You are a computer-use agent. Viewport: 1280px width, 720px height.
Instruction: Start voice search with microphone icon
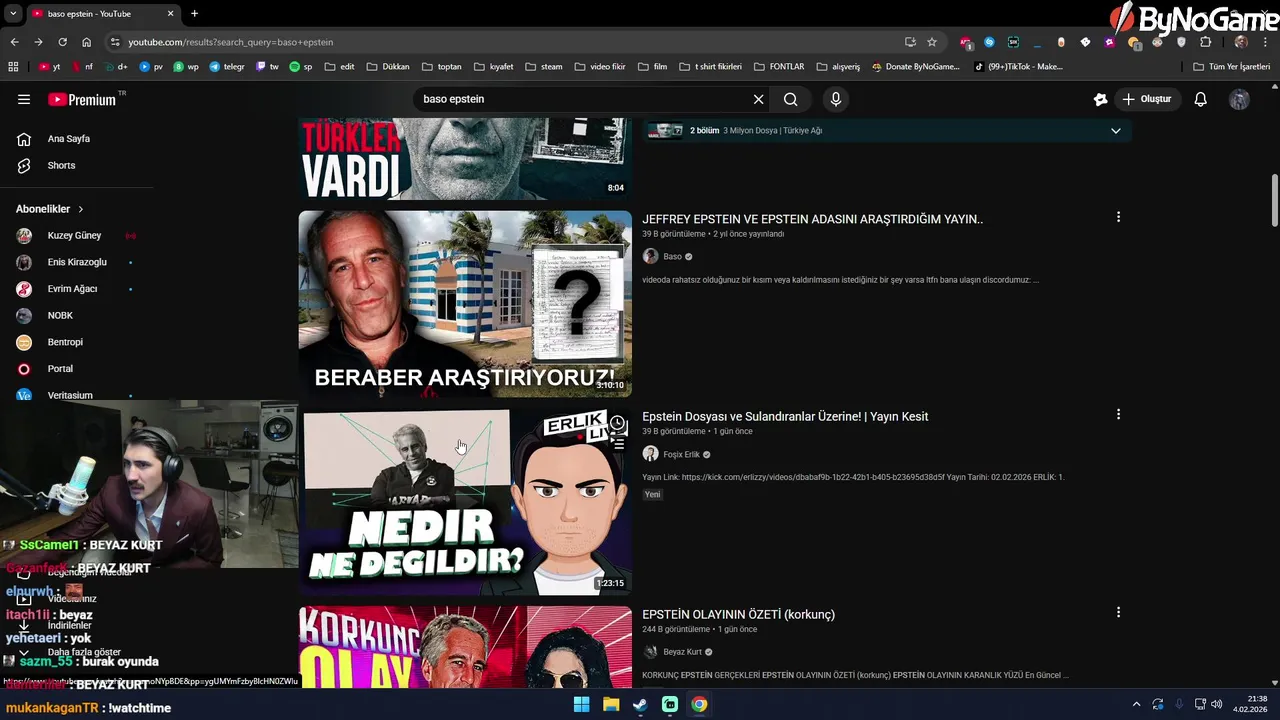pos(836,99)
